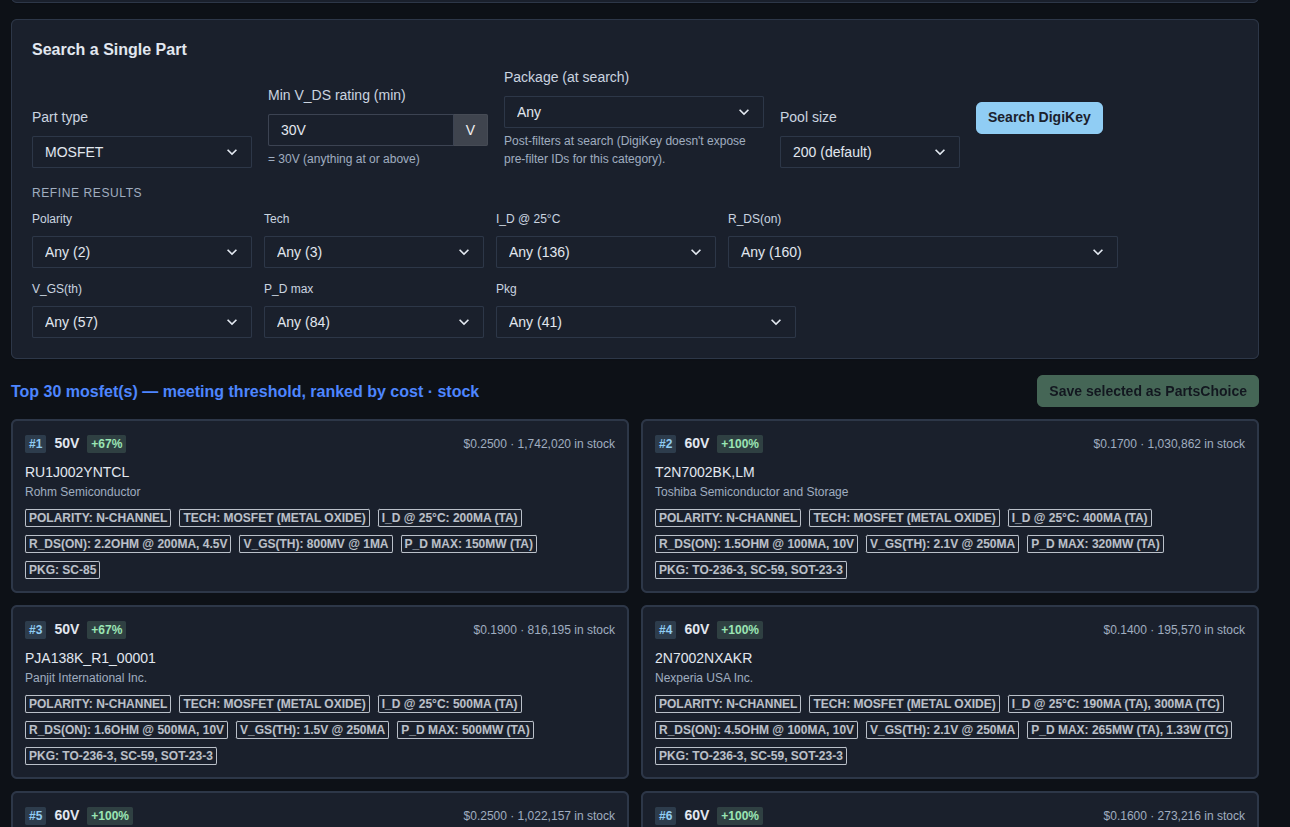Screen dimensions: 1290x827
Task: Click I_D @ 25°C: 400MA (TA) tag
Action: (x=1080, y=518)
